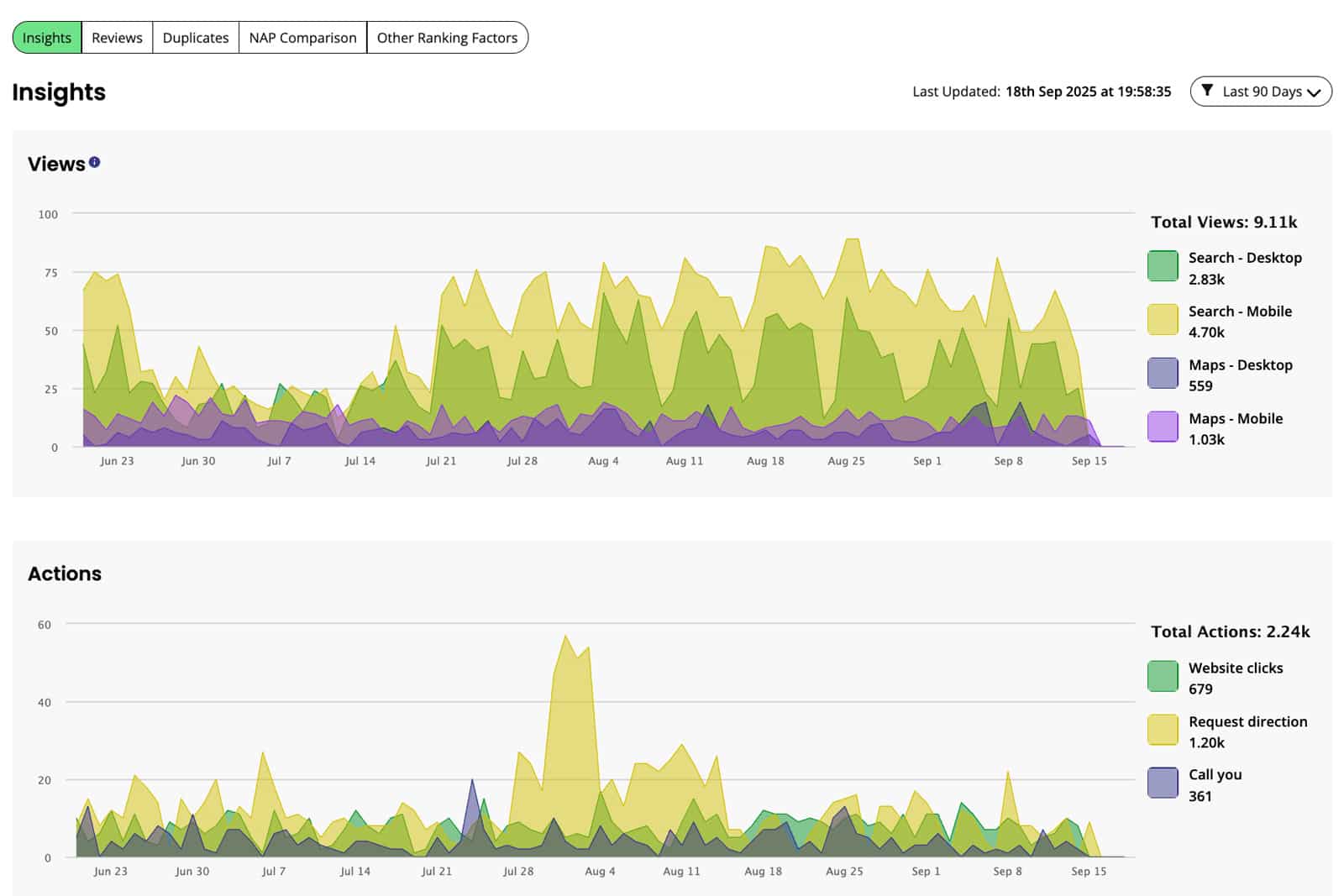Hide the Request direction series swatch
The width and height of the screenshot is (1344, 896).
coord(1163,730)
